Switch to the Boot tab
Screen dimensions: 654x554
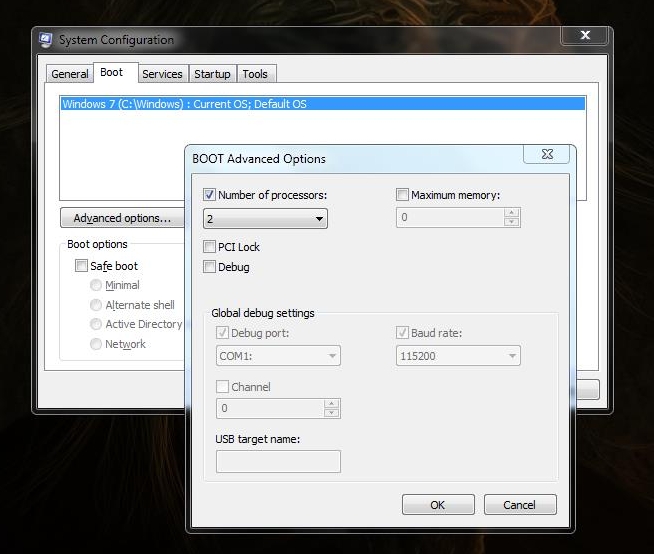[x=116, y=73]
